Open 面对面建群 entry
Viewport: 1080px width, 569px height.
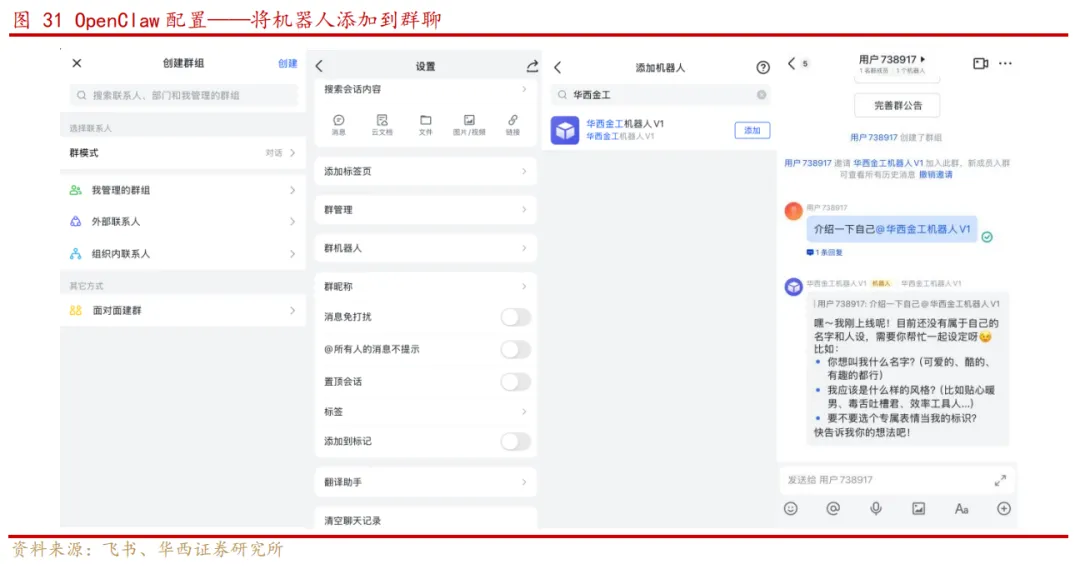pos(183,311)
